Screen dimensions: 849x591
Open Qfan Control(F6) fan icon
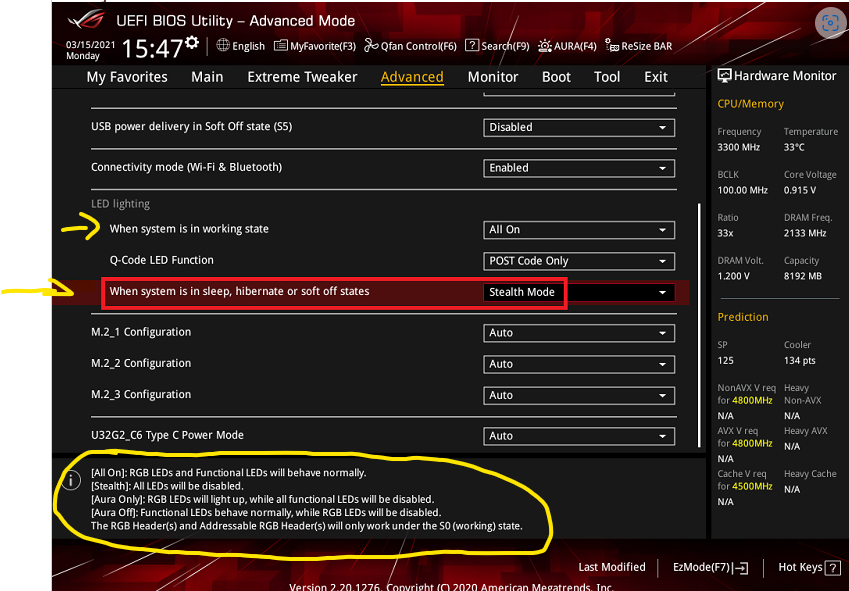coord(371,45)
